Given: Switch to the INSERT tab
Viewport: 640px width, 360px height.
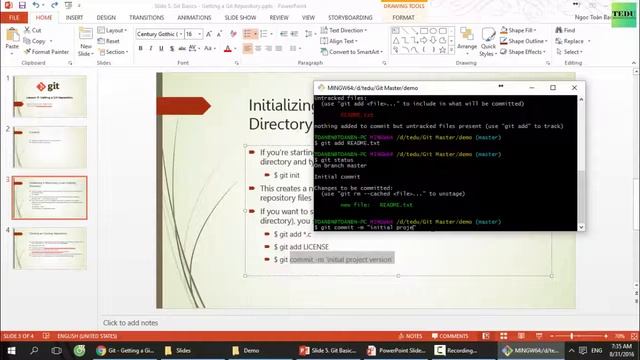Looking at the screenshot, I should pyautogui.click(x=74, y=18).
